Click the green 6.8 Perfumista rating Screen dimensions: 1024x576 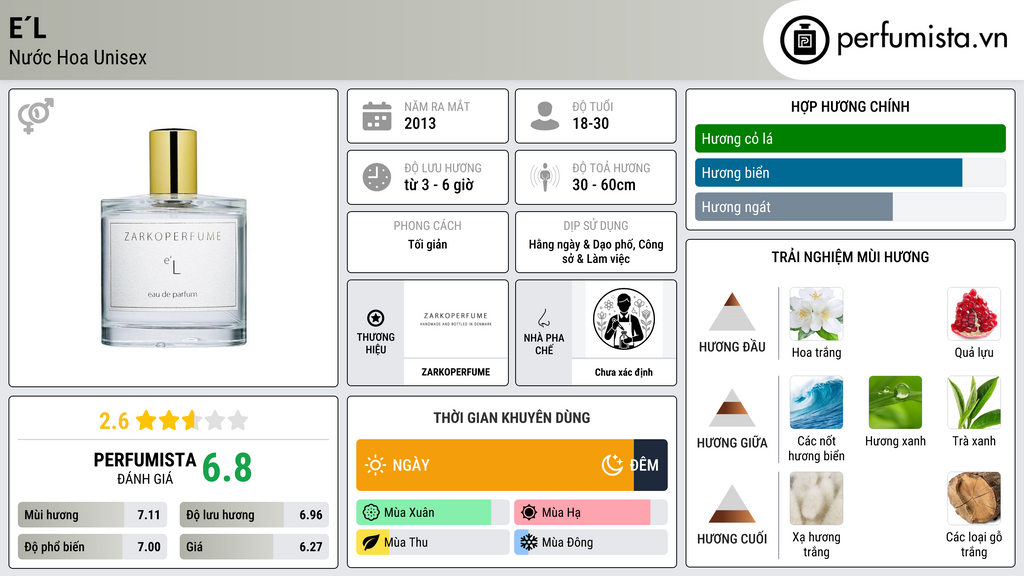227,468
